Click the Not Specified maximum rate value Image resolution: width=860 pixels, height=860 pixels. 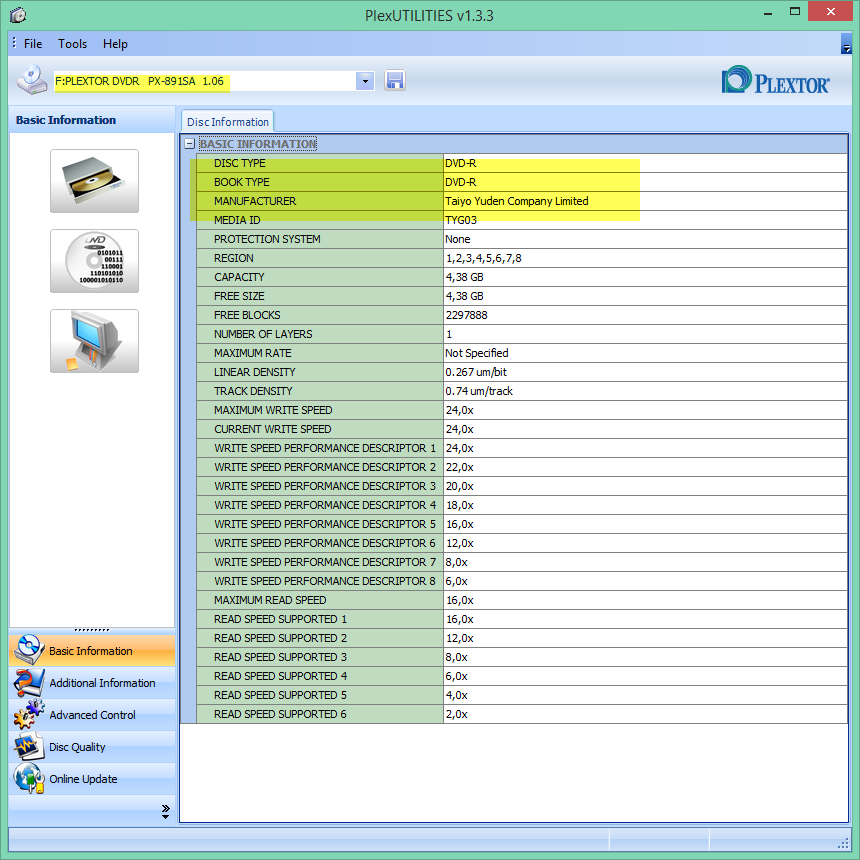tap(477, 353)
